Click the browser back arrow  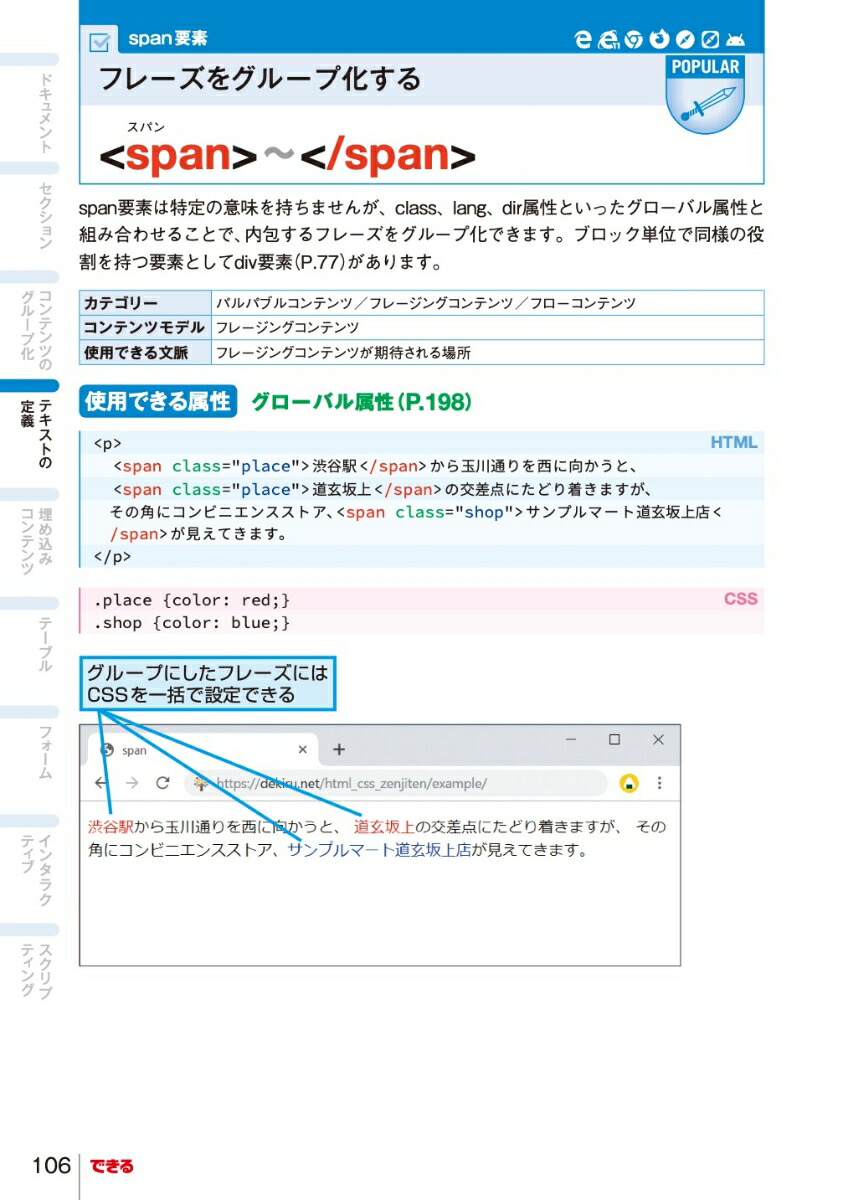100,783
